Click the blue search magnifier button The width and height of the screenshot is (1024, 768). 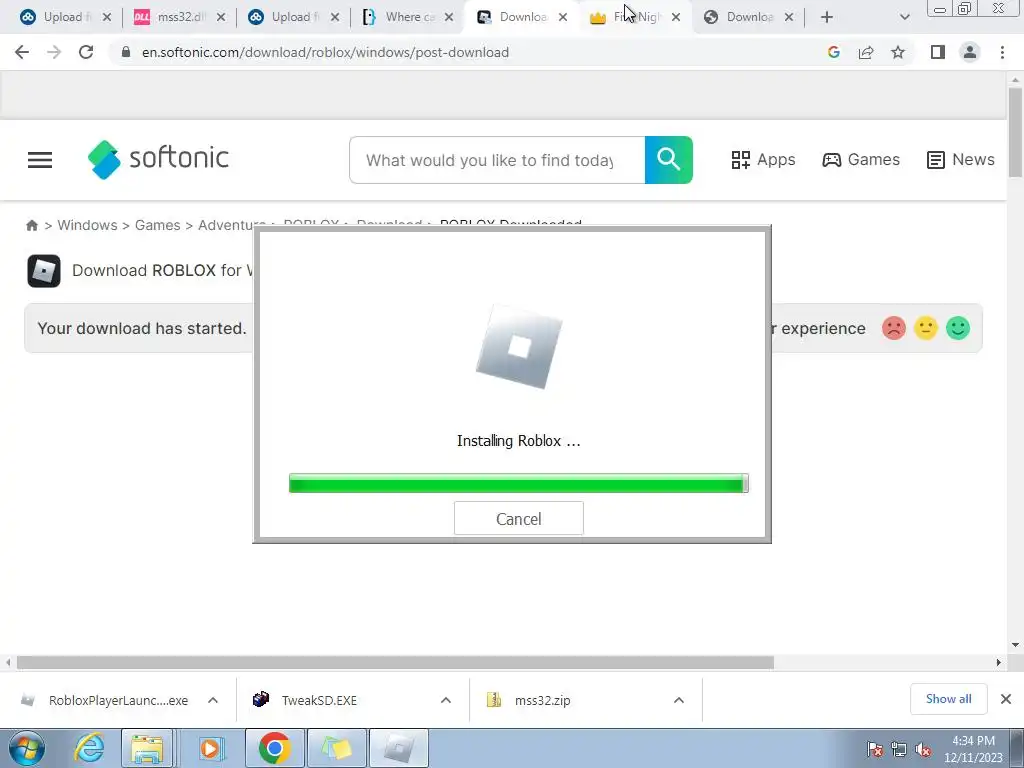click(x=669, y=160)
